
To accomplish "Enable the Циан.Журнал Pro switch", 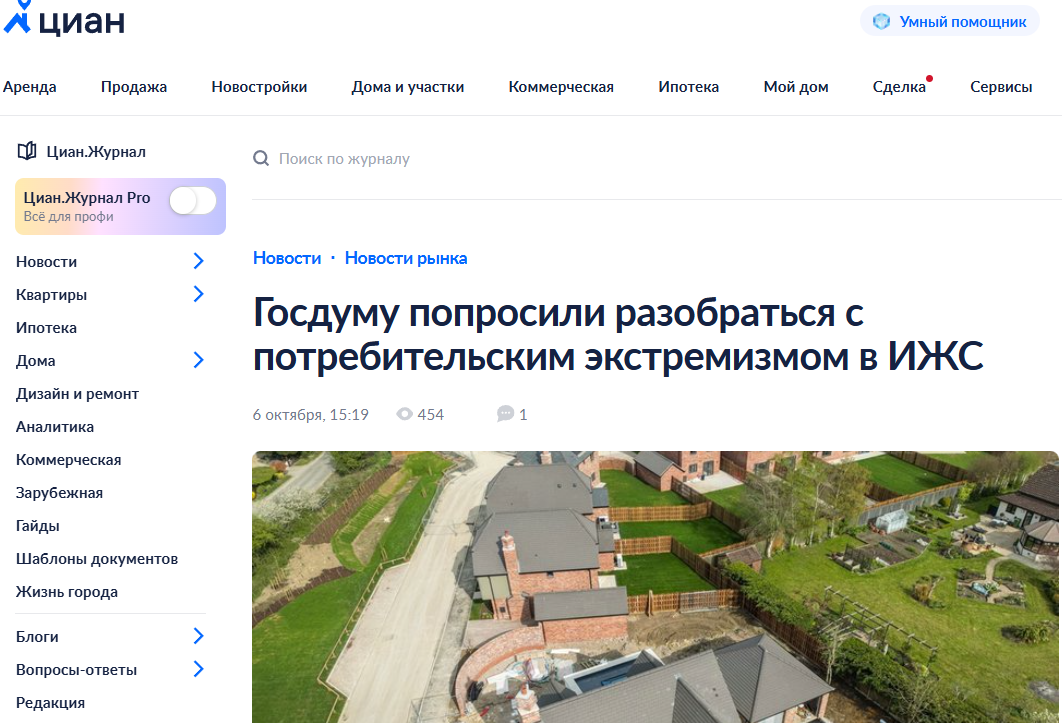I will [191, 200].
